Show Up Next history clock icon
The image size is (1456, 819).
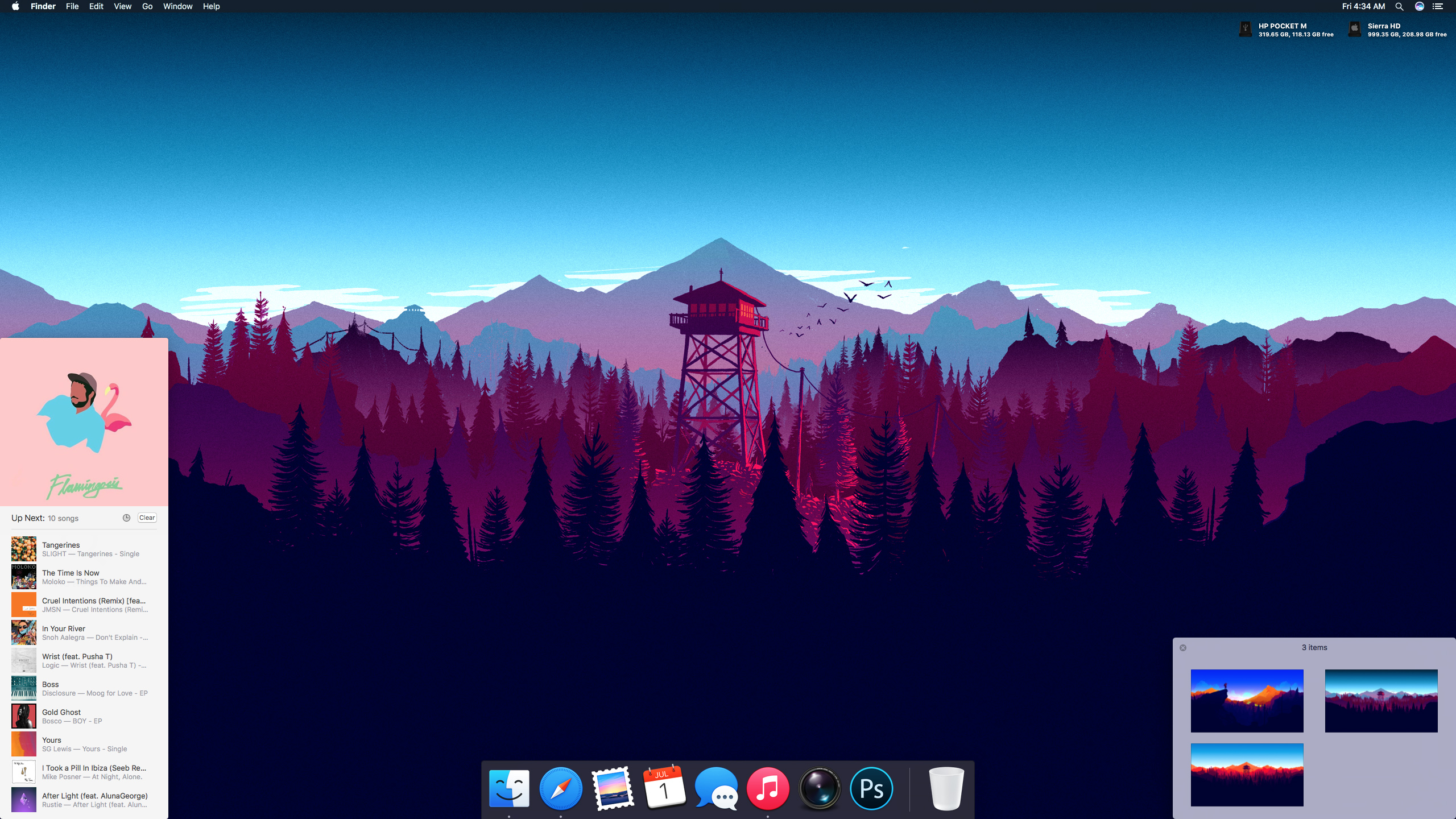click(126, 518)
